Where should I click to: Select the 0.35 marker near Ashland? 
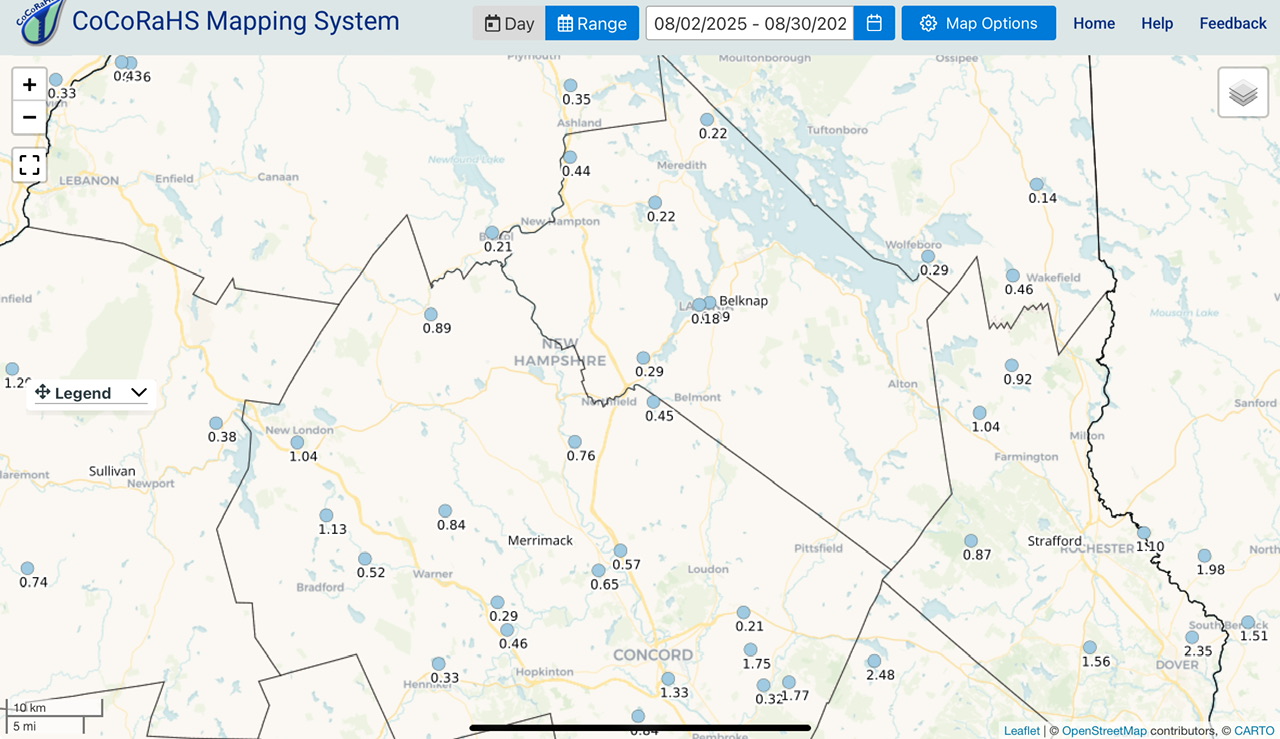(x=571, y=86)
